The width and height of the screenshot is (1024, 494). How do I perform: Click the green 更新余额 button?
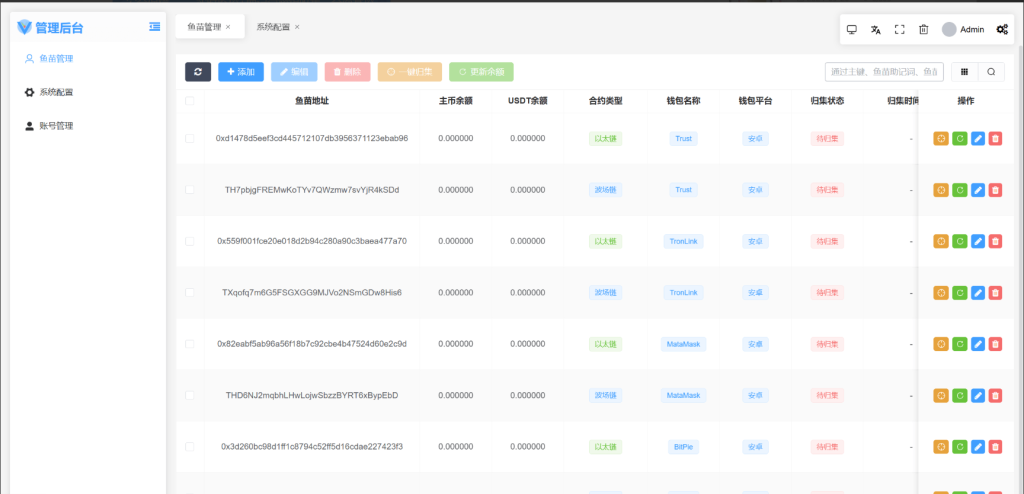click(481, 72)
